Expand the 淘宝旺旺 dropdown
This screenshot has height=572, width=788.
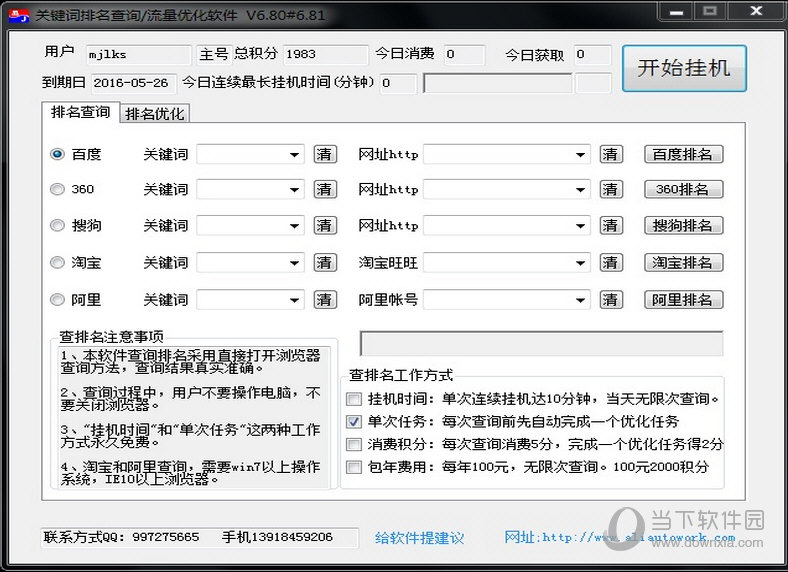580,263
